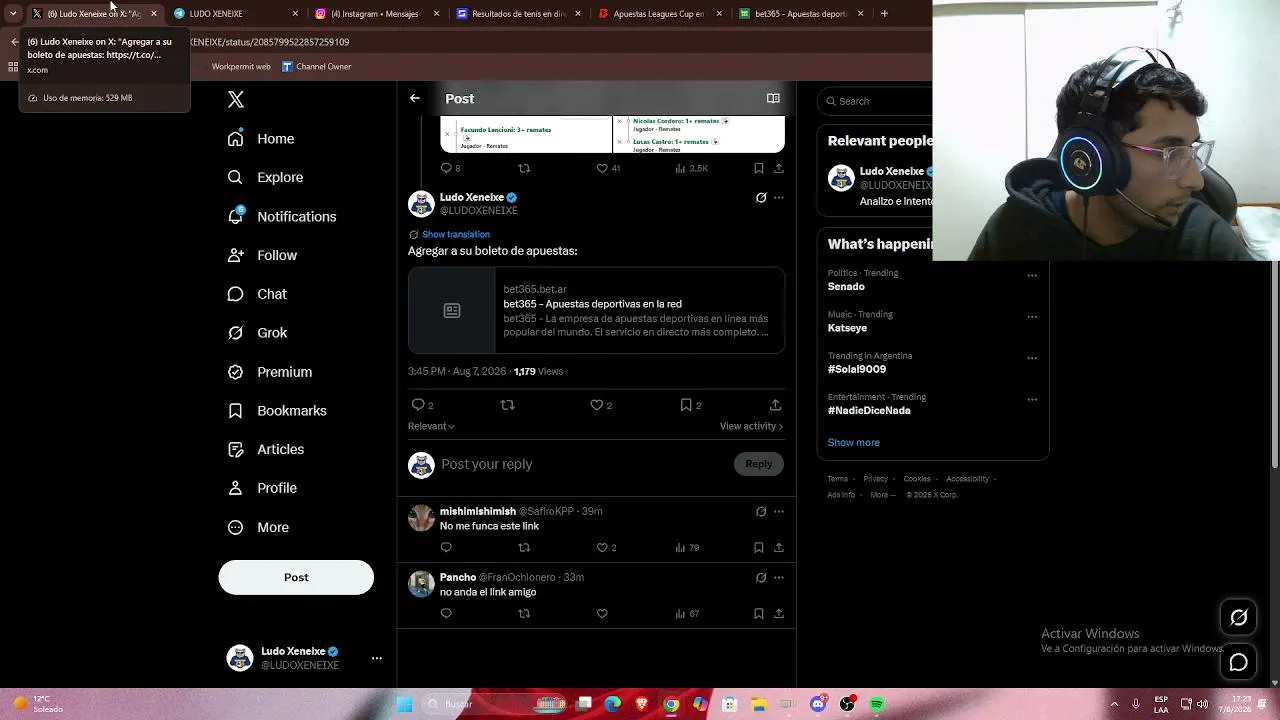Open Notifications in the sidebar
Image resolution: width=1280 pixels, height=720 pixels.
[282, 216]
